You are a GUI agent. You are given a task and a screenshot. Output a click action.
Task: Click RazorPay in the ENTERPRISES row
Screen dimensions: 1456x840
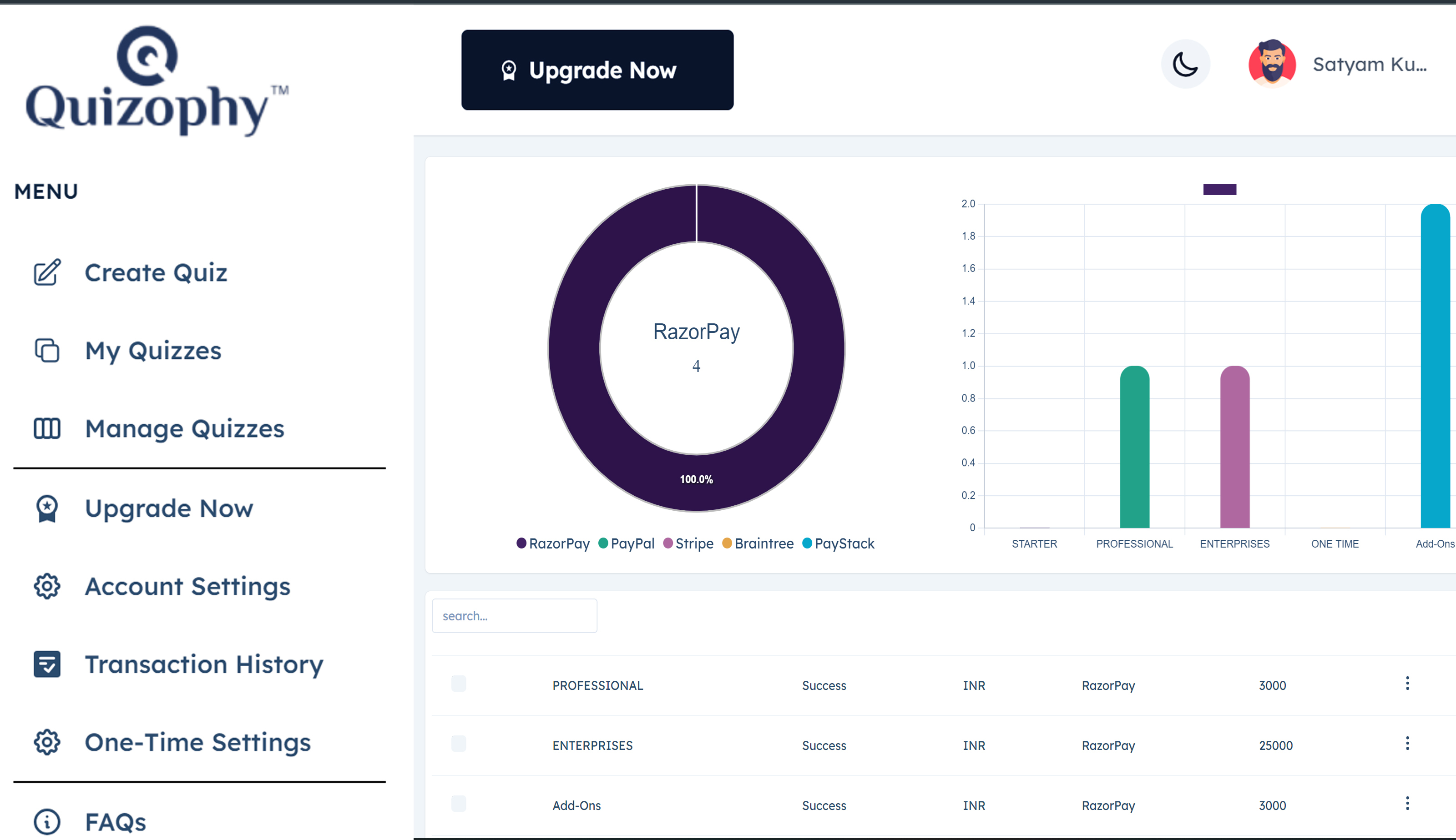click(x=1108, y=745)
